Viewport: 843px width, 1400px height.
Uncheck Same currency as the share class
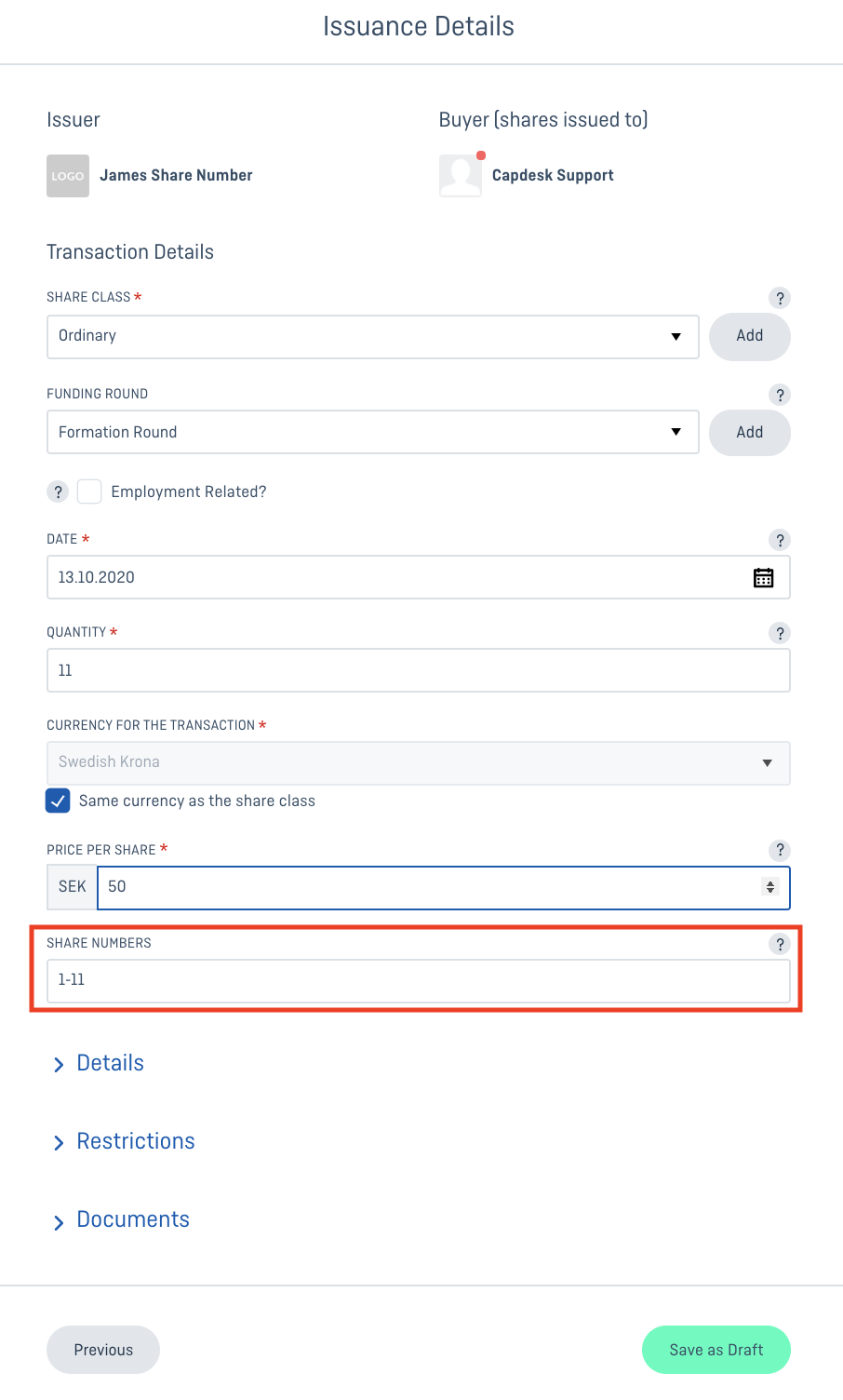point(58,801)
